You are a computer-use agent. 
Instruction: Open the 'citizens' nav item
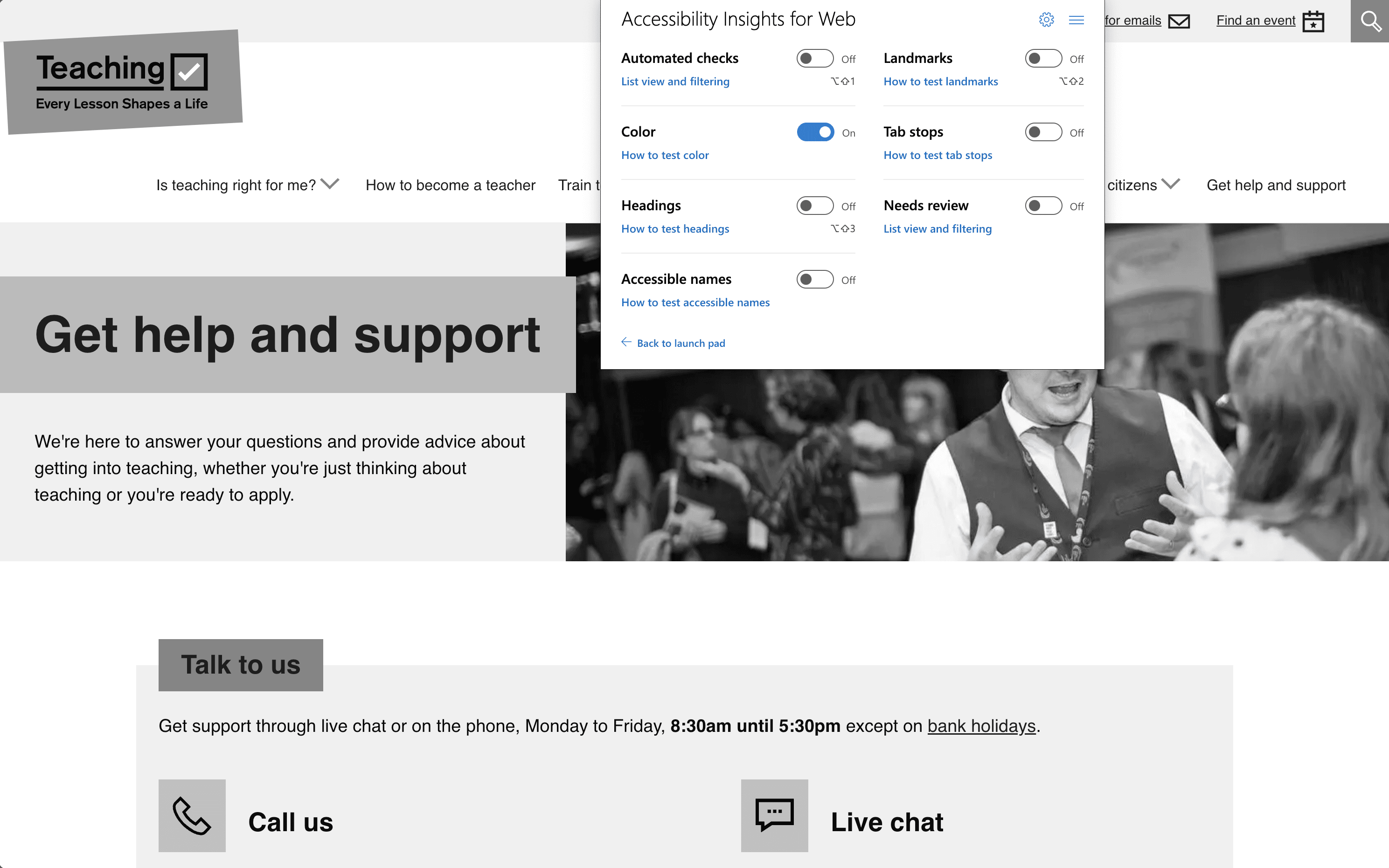(x=1132, y=185)
